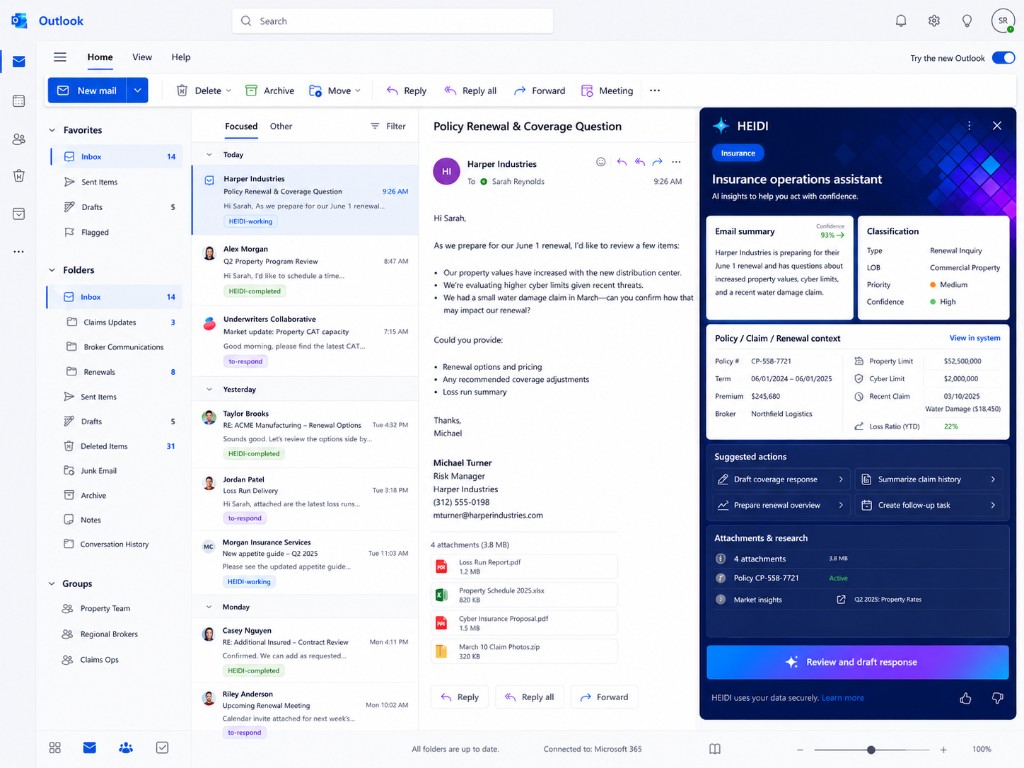Click Draft coverage response action
The height and width of the screenshot is (768, 1024).
point(782,479)
